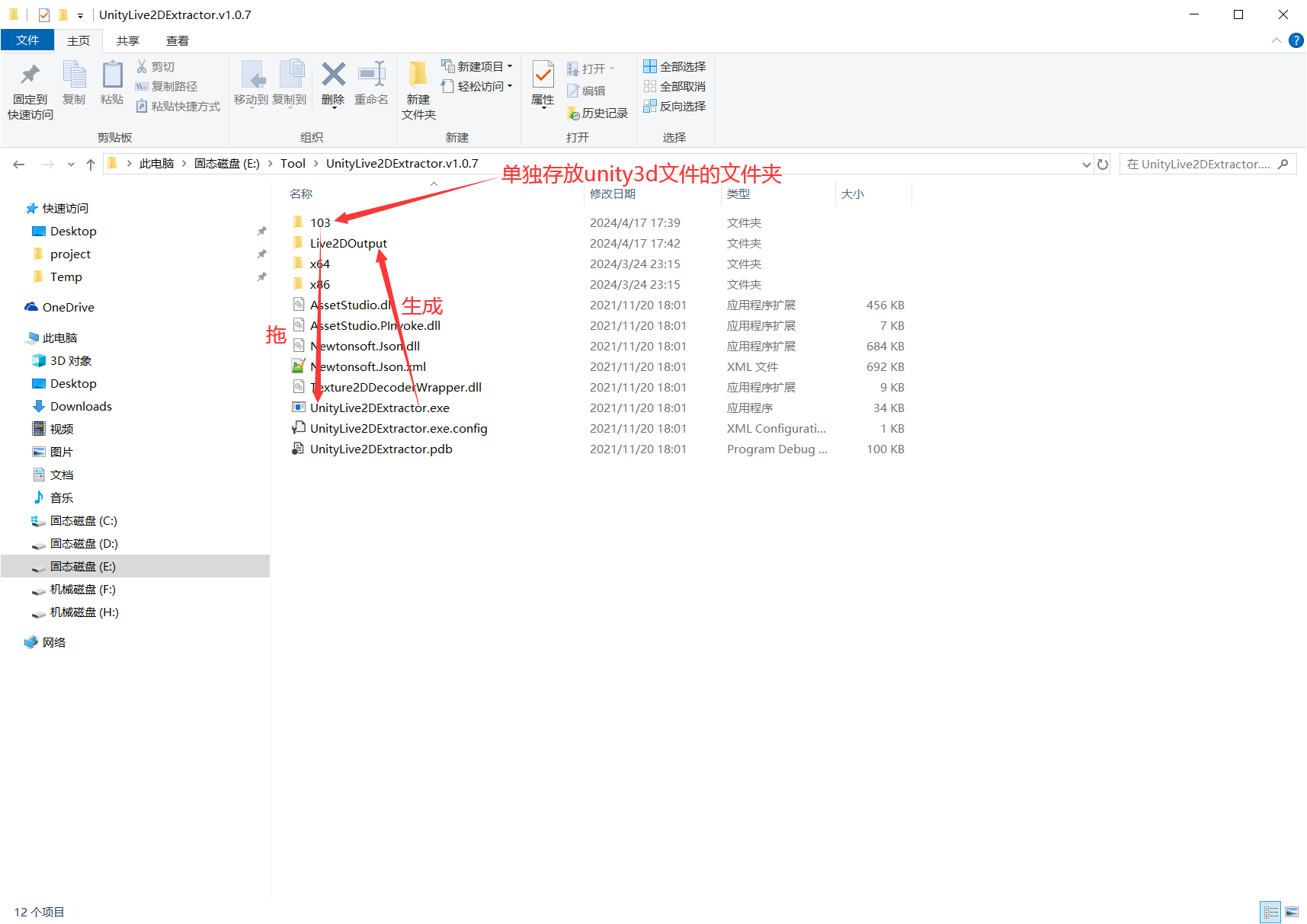Select the Home ribbon tab

[78, 40]
